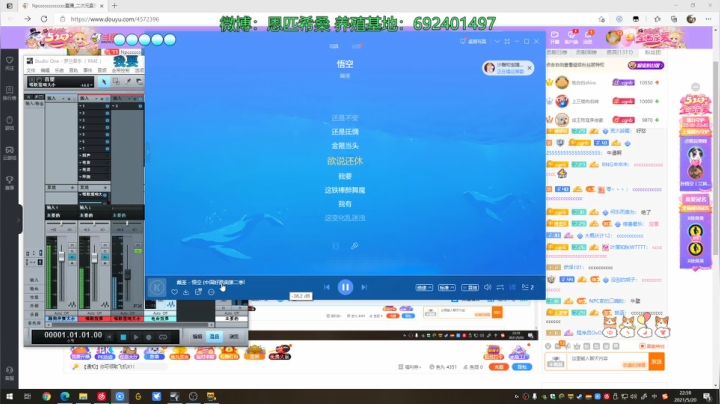Open the music player playlist queue
This screenshot has height=404, width=720.
pyautogui.click(x=528, y=287)
